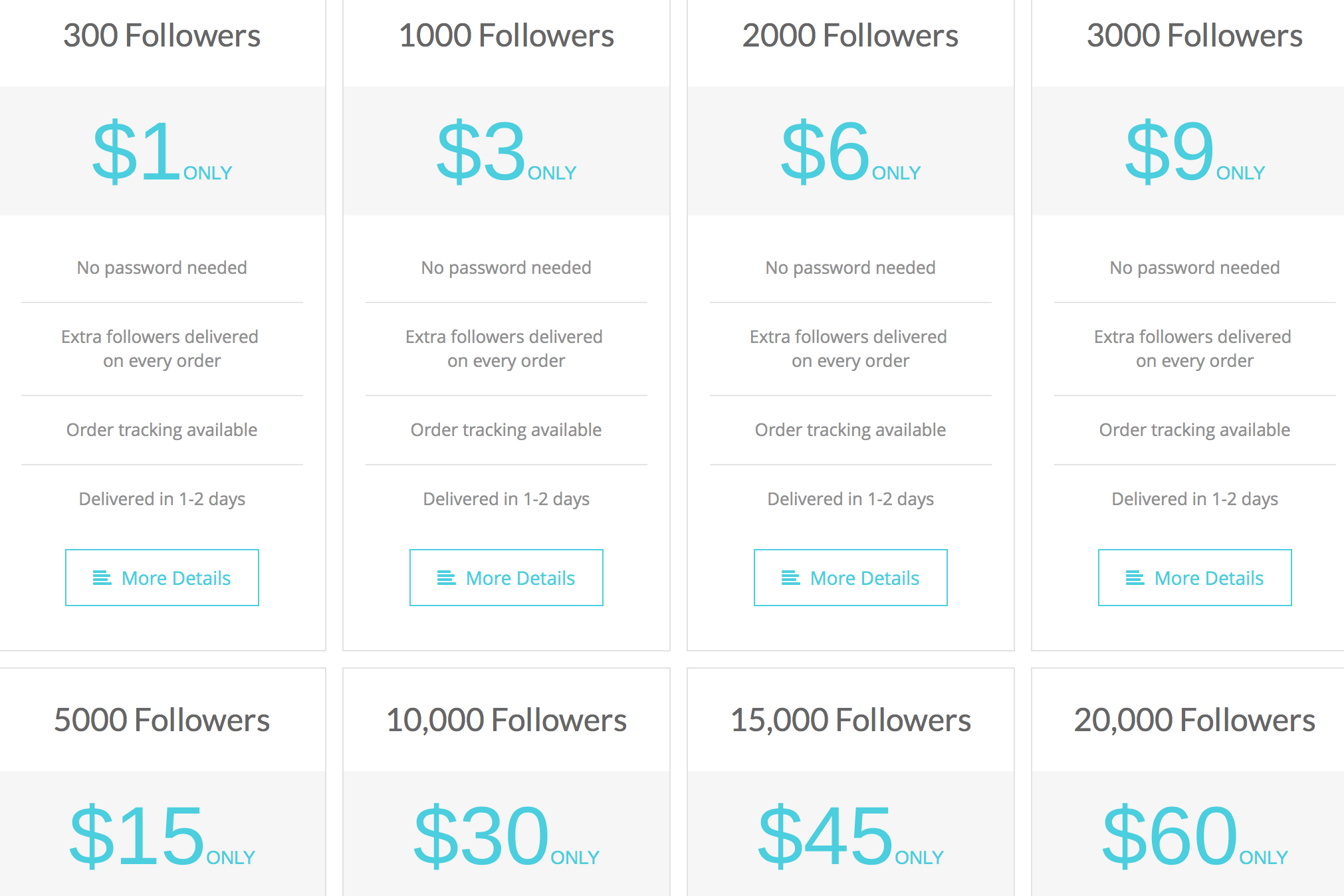The image size is (1344, 896).
Task: Select the 1000 Followers plan heading
Action: pyautogui.click(x=506, y=36)
